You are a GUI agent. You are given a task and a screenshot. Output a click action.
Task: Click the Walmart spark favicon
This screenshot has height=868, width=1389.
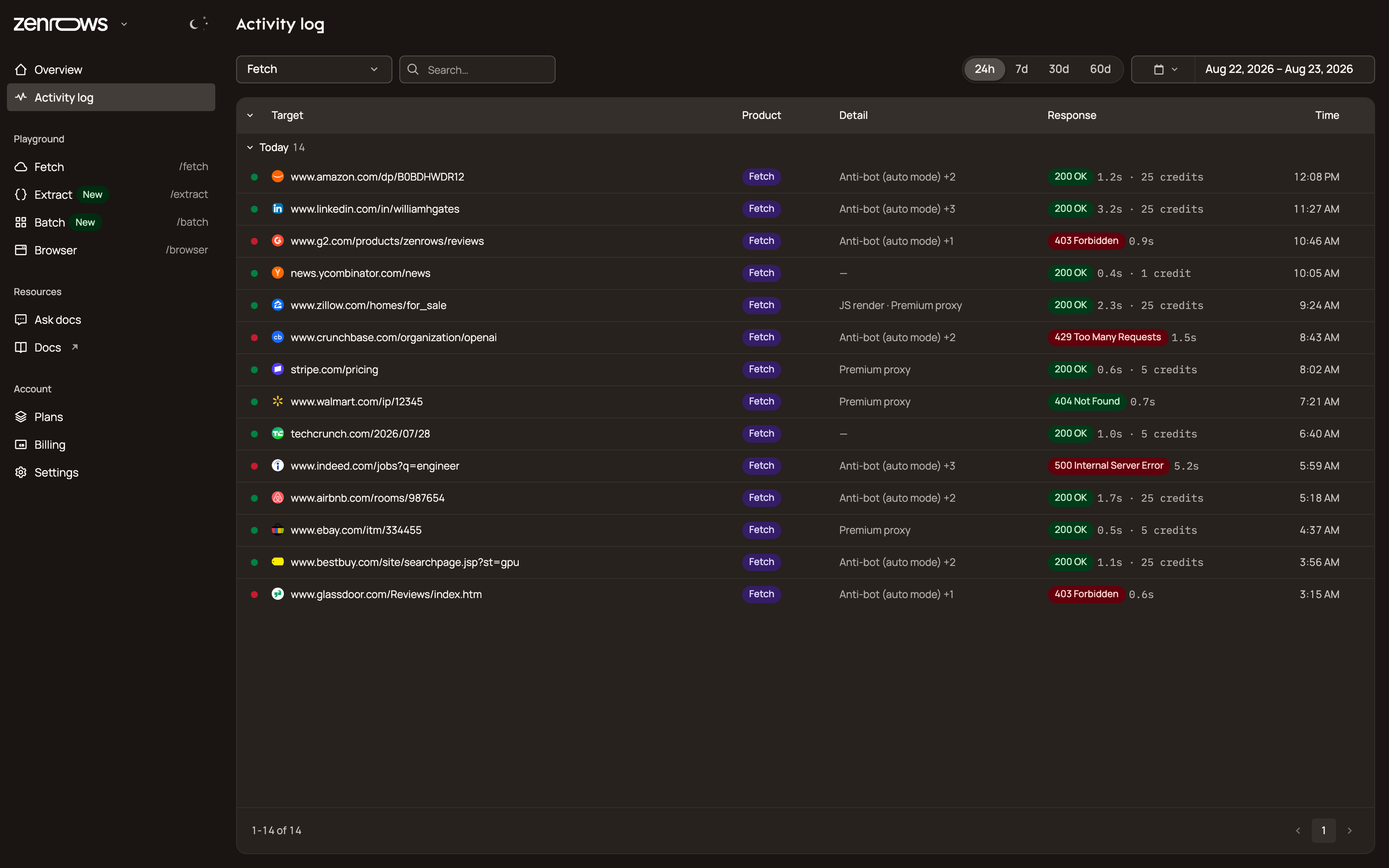278,401
